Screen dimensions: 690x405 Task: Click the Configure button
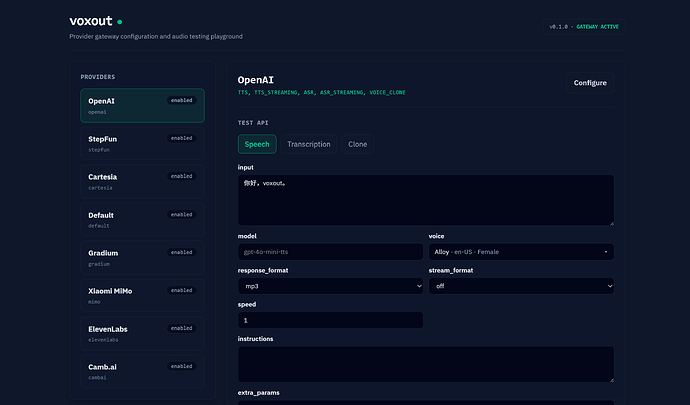point(590,83)
